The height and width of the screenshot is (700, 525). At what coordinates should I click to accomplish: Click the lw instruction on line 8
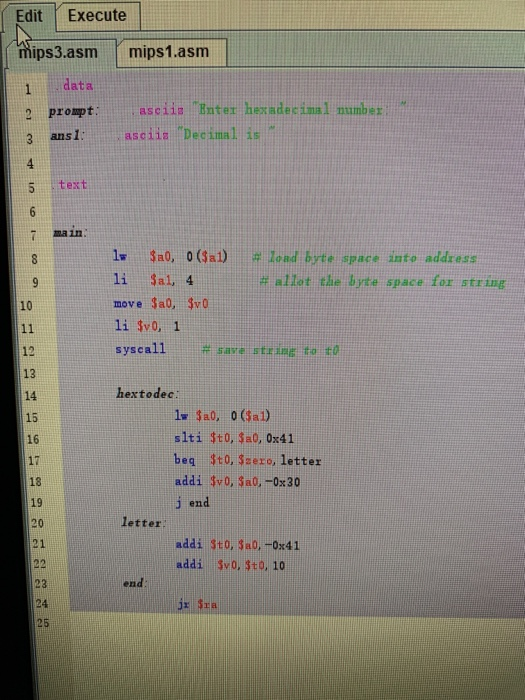[170, 256]
